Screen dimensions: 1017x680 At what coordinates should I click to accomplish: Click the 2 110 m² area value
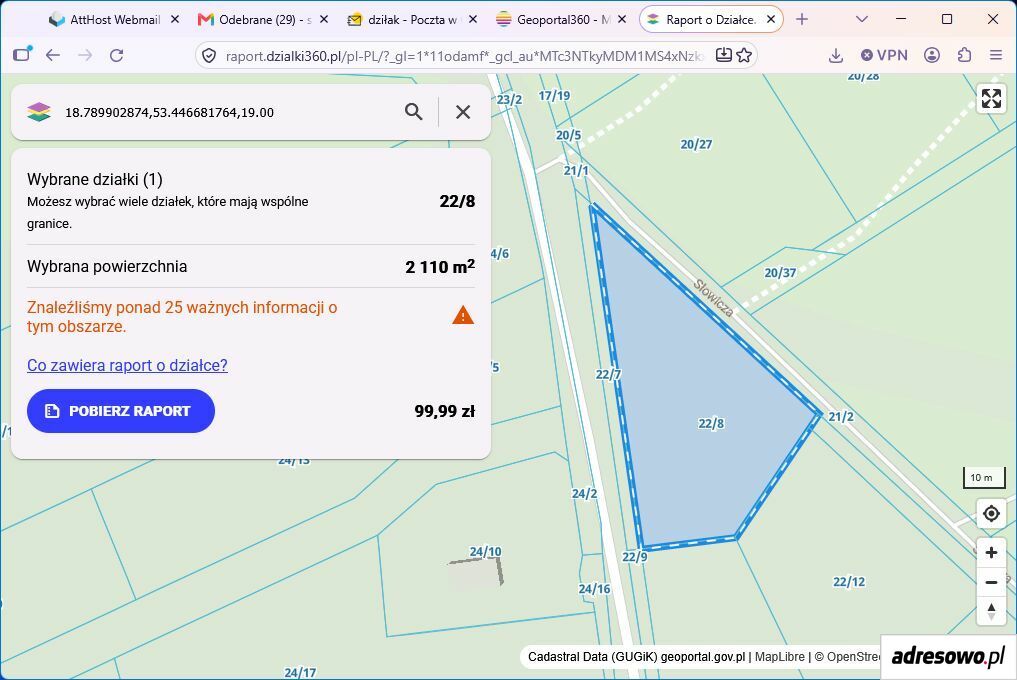coord(440,266)
